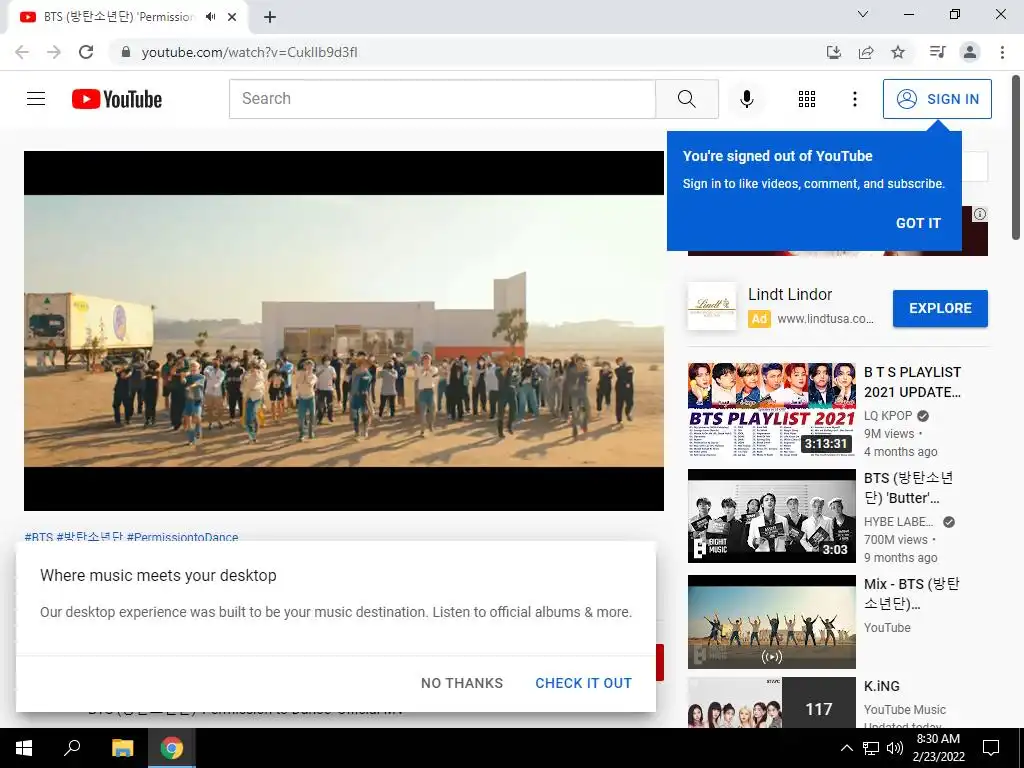Go forward in the browser

pyautogui.click(x=54, y=52)
